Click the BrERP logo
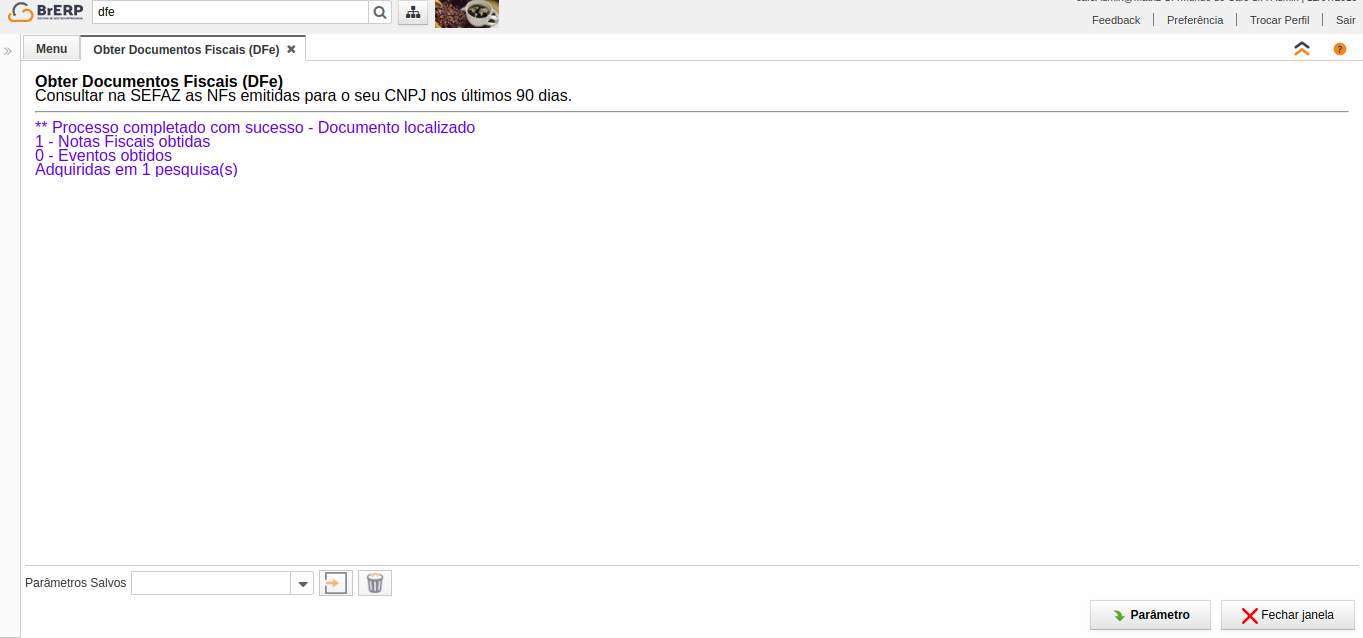1363x638 pixels. 46,12
